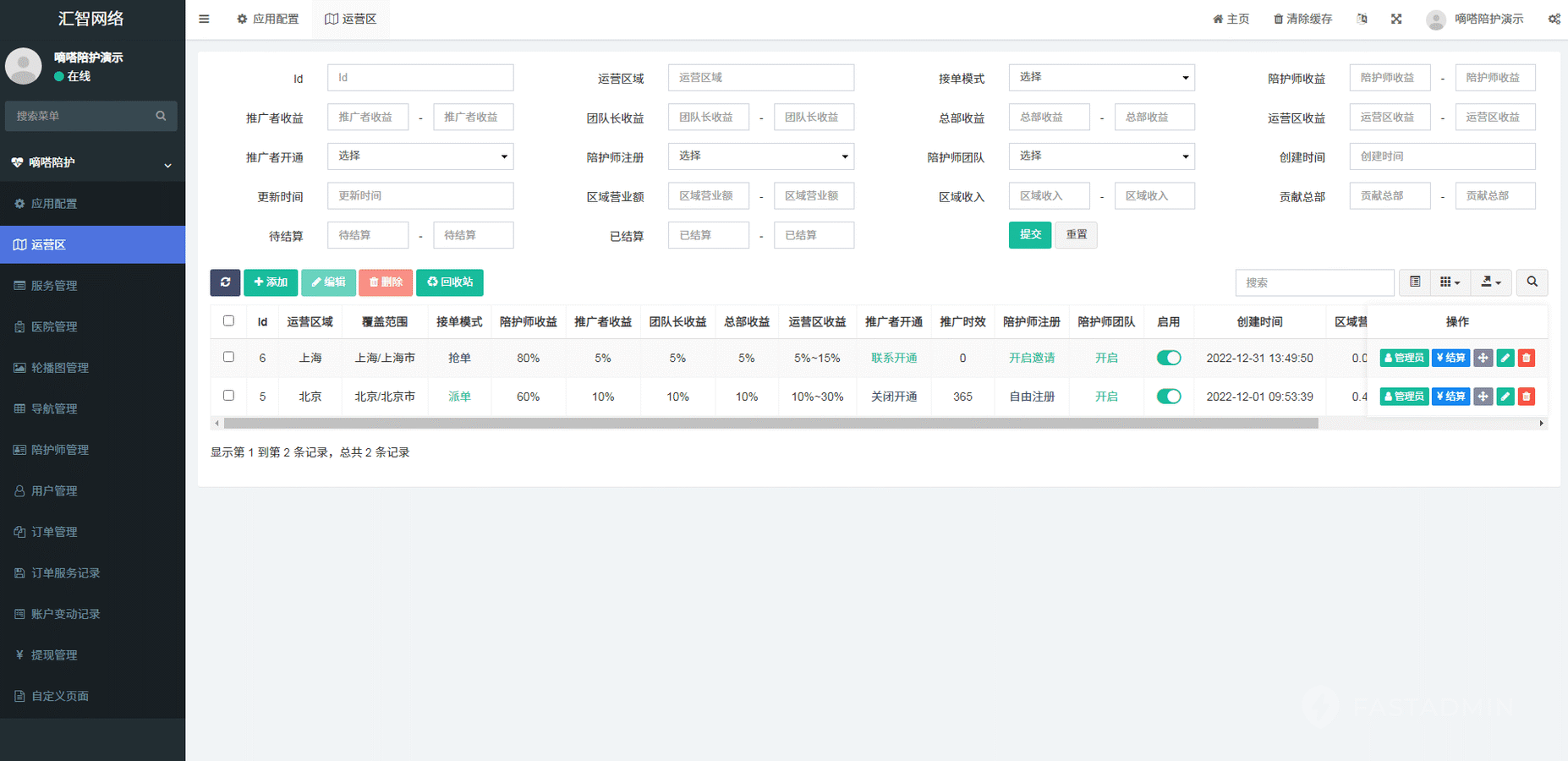Disable the 启用 switch for 上海
The image size is (1568, 761).
pos(1169,359)
